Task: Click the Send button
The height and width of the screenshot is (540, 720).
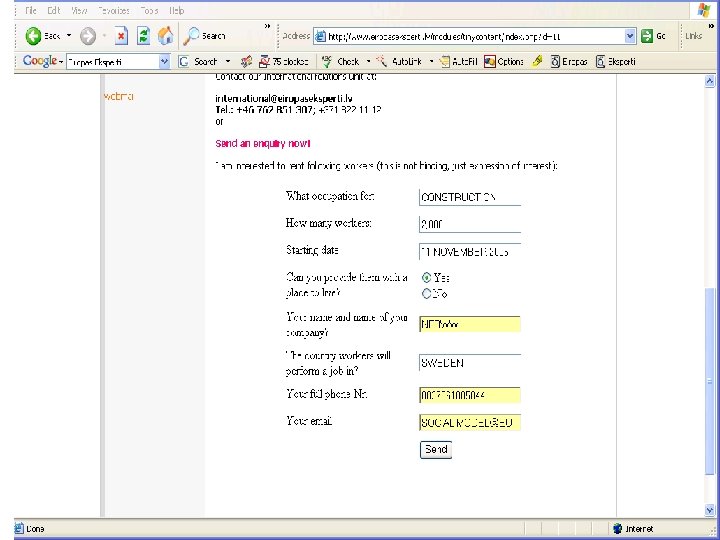Action: click(436, 450)
